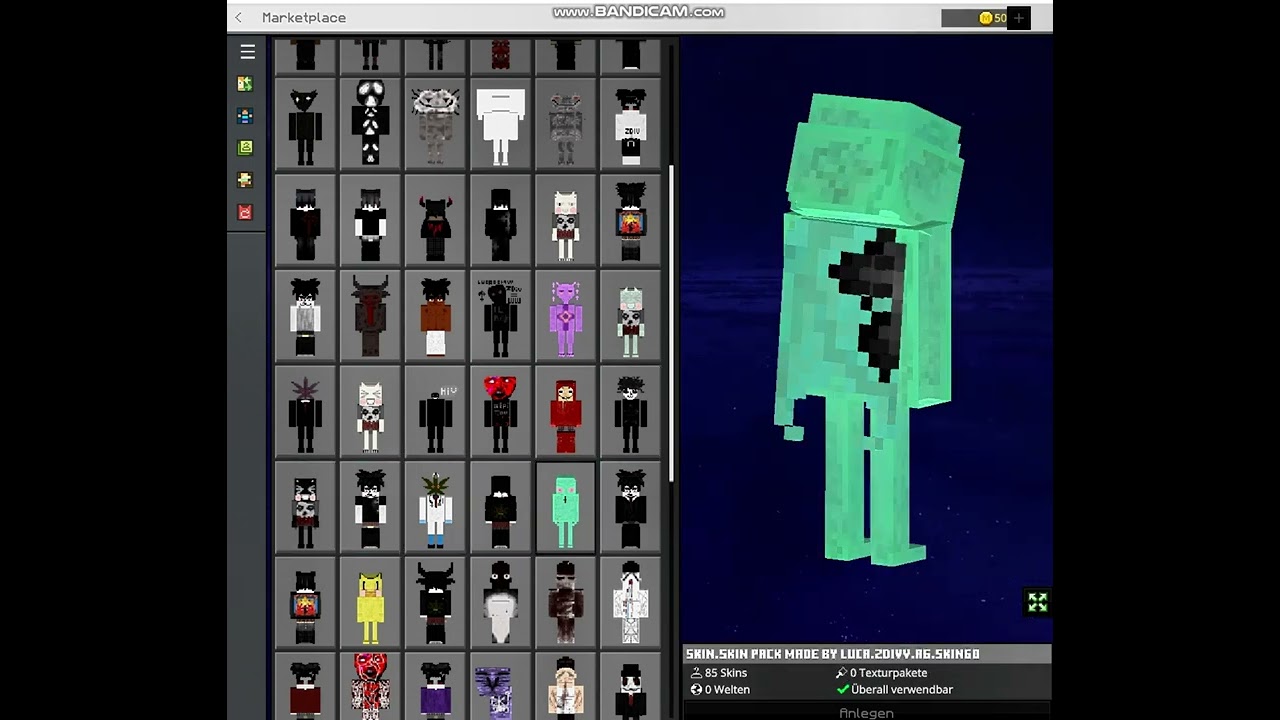Select the skin with red heart glasses
Viewport: 1280px width, 720px height.
click(500, 412)
